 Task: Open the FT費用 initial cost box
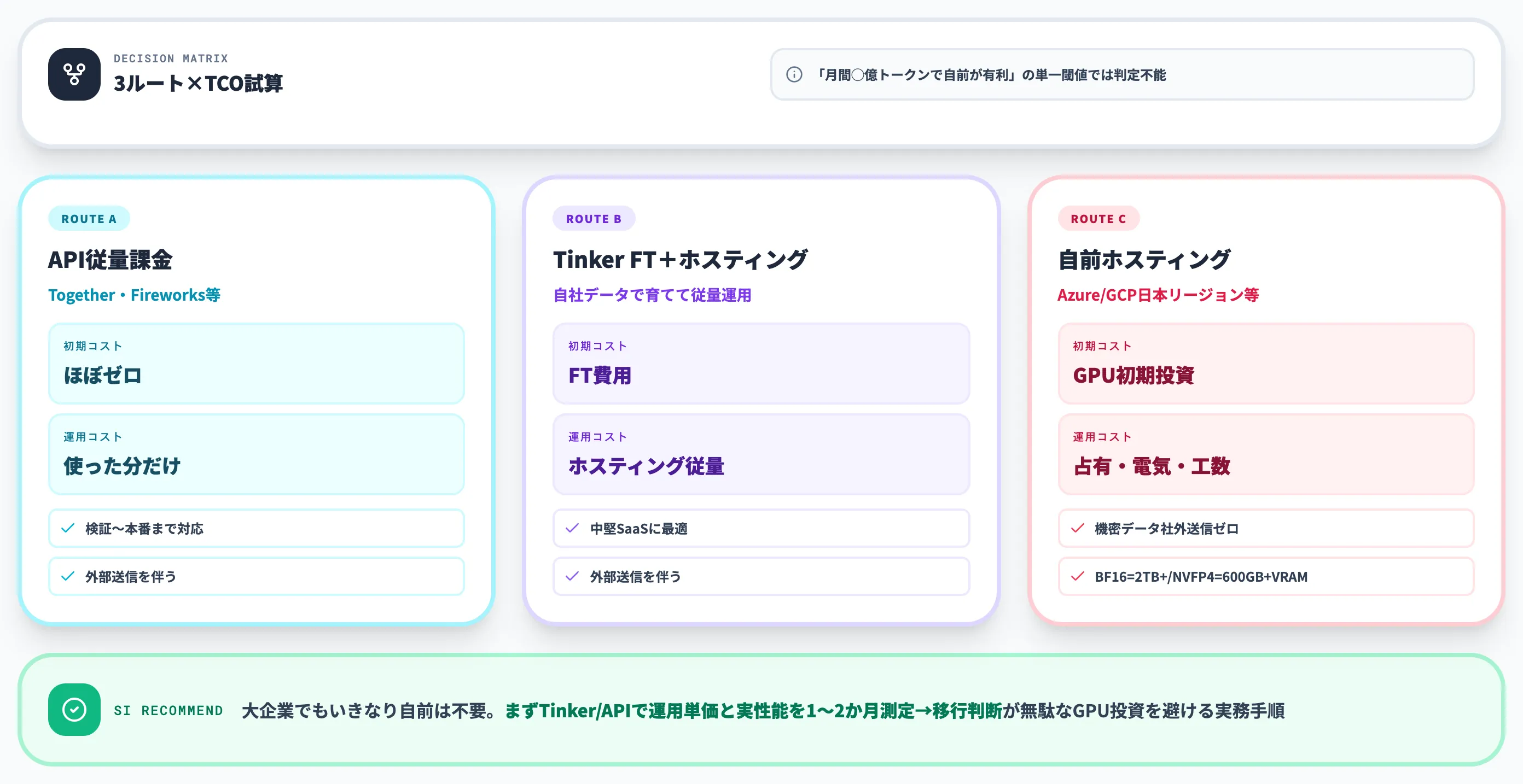point(761,364)
